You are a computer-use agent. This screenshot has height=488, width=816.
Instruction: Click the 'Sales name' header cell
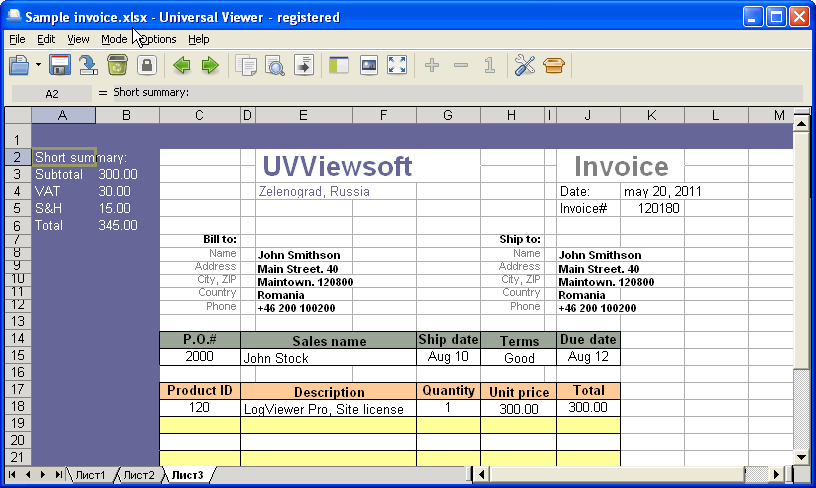(329, 341)
